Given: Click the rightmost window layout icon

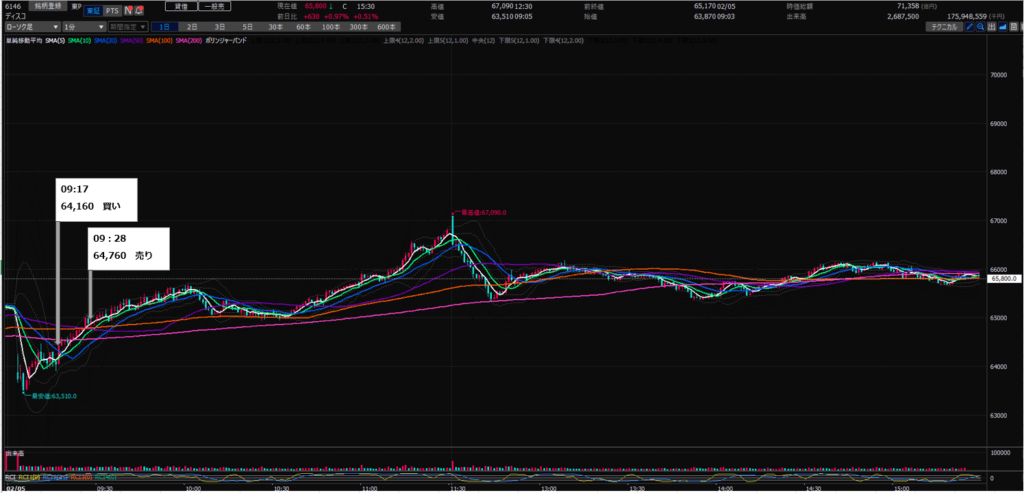Looking at the screenshot, I should [x=1015, y=27].
